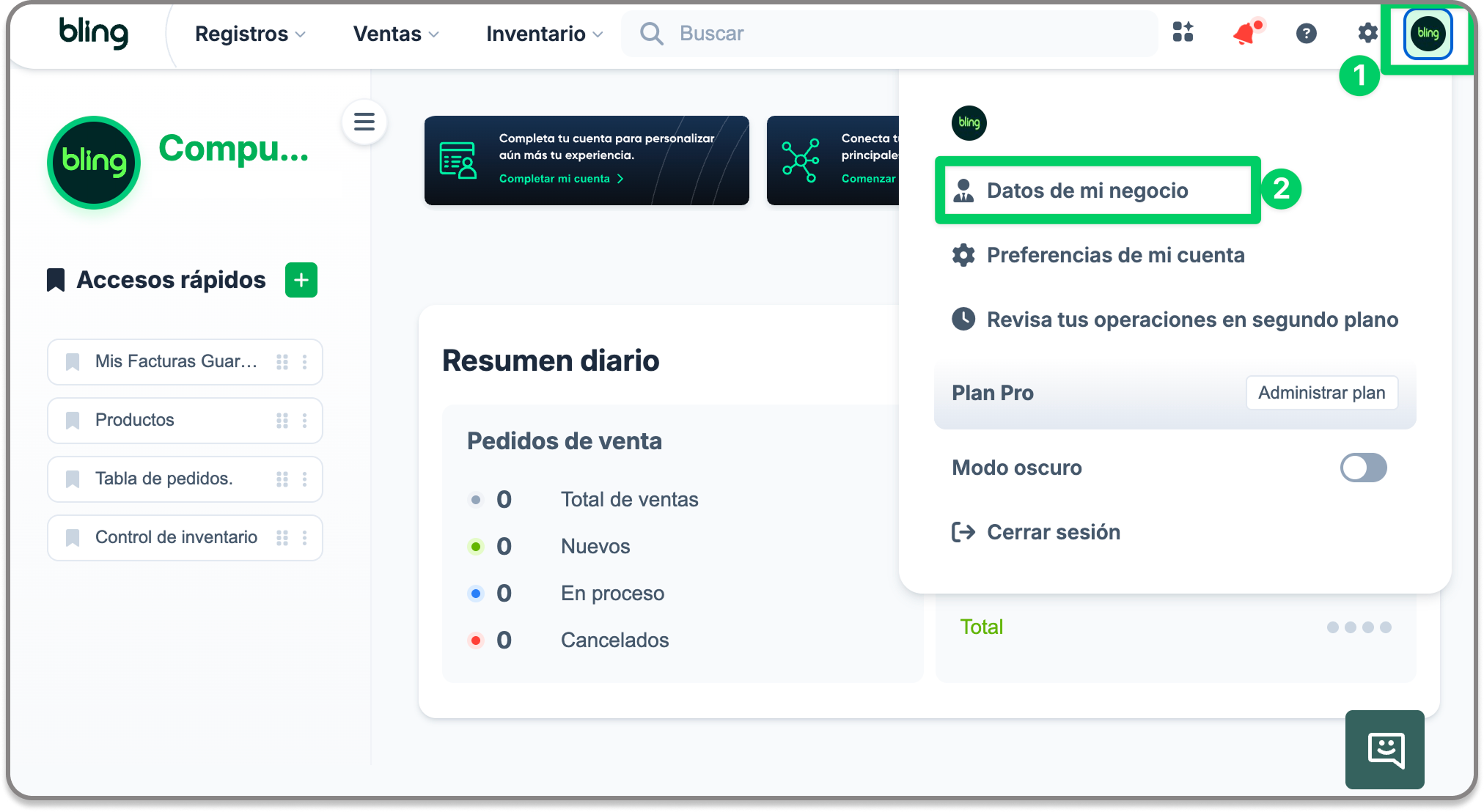Open Tabla de pedidos quick access
Screen dimensions: 1484x812
[x=185, y=479]
